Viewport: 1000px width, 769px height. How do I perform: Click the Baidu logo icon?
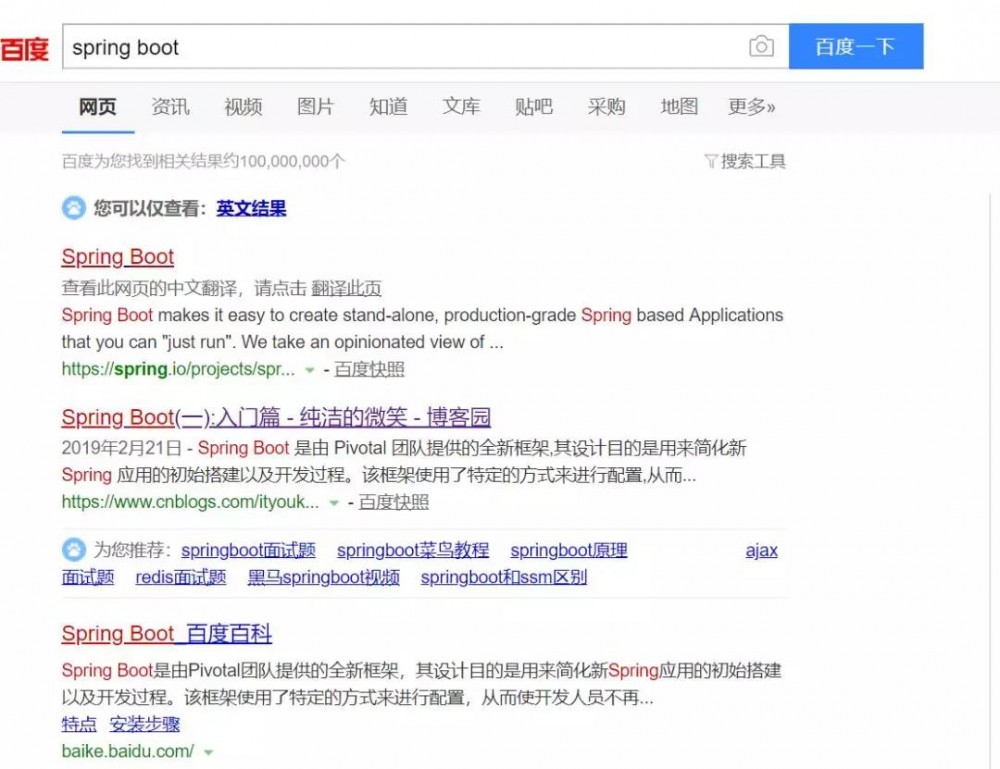[x=25, y=46]
